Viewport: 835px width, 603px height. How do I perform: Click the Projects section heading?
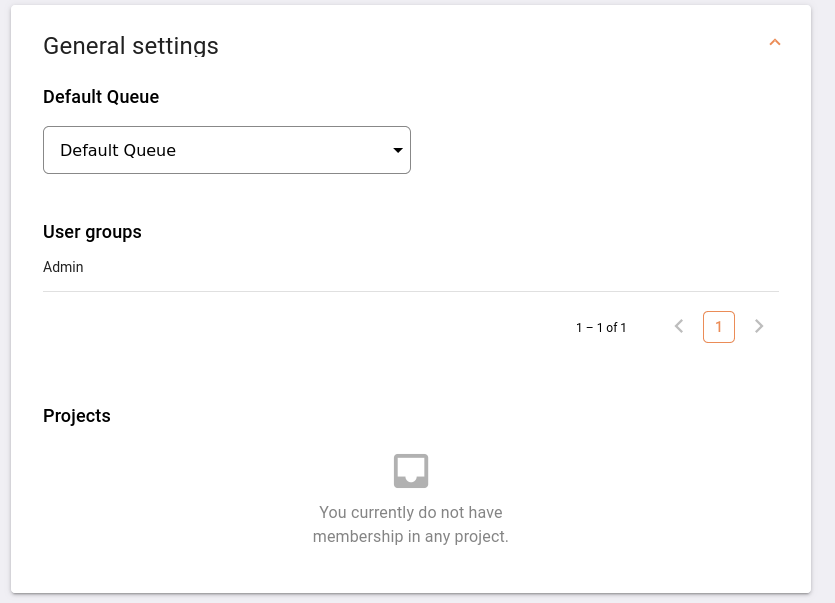point(76,416)
